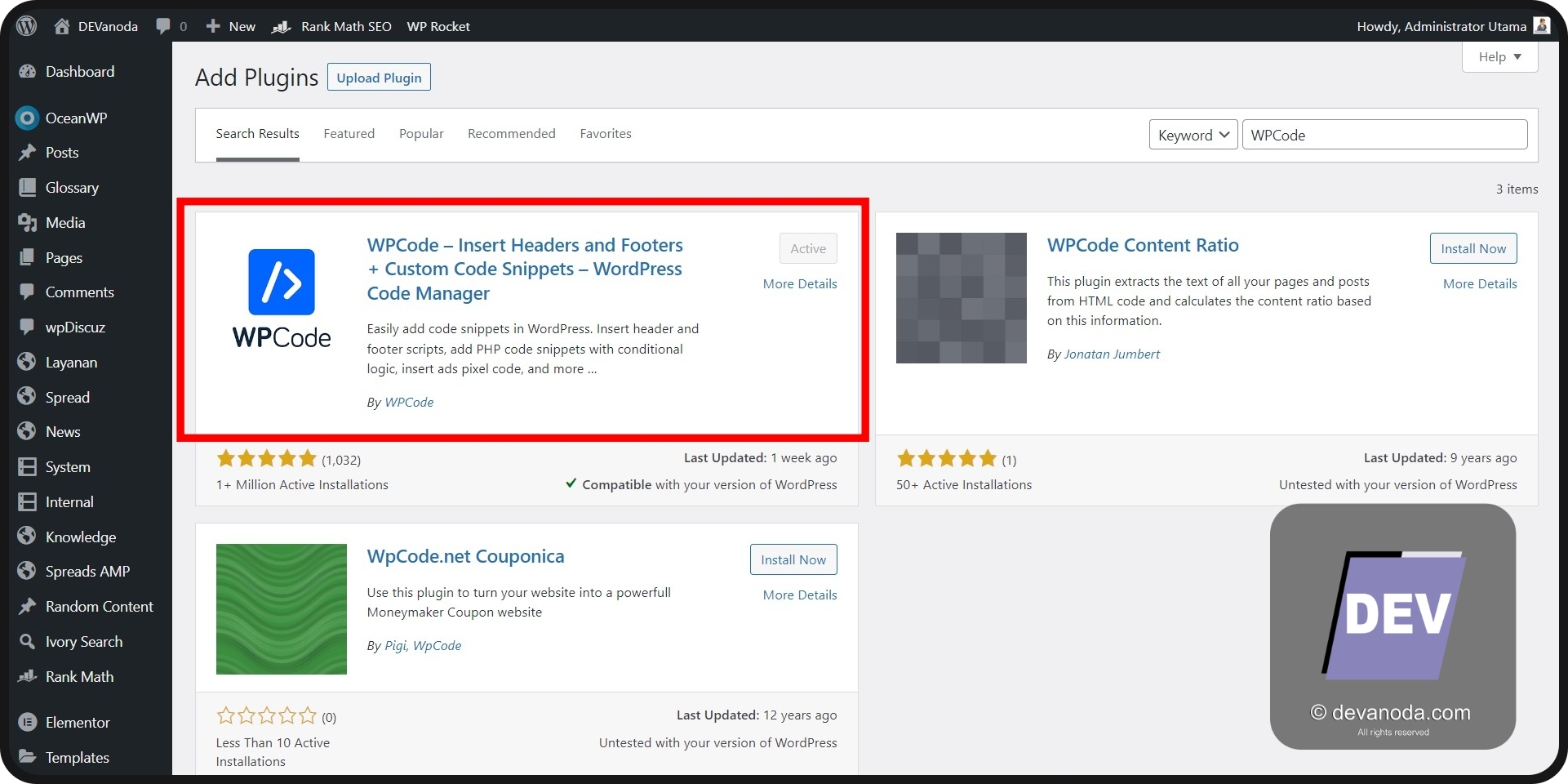Add New content from admin bar
Screen dimensions: 1568x784
231,26
